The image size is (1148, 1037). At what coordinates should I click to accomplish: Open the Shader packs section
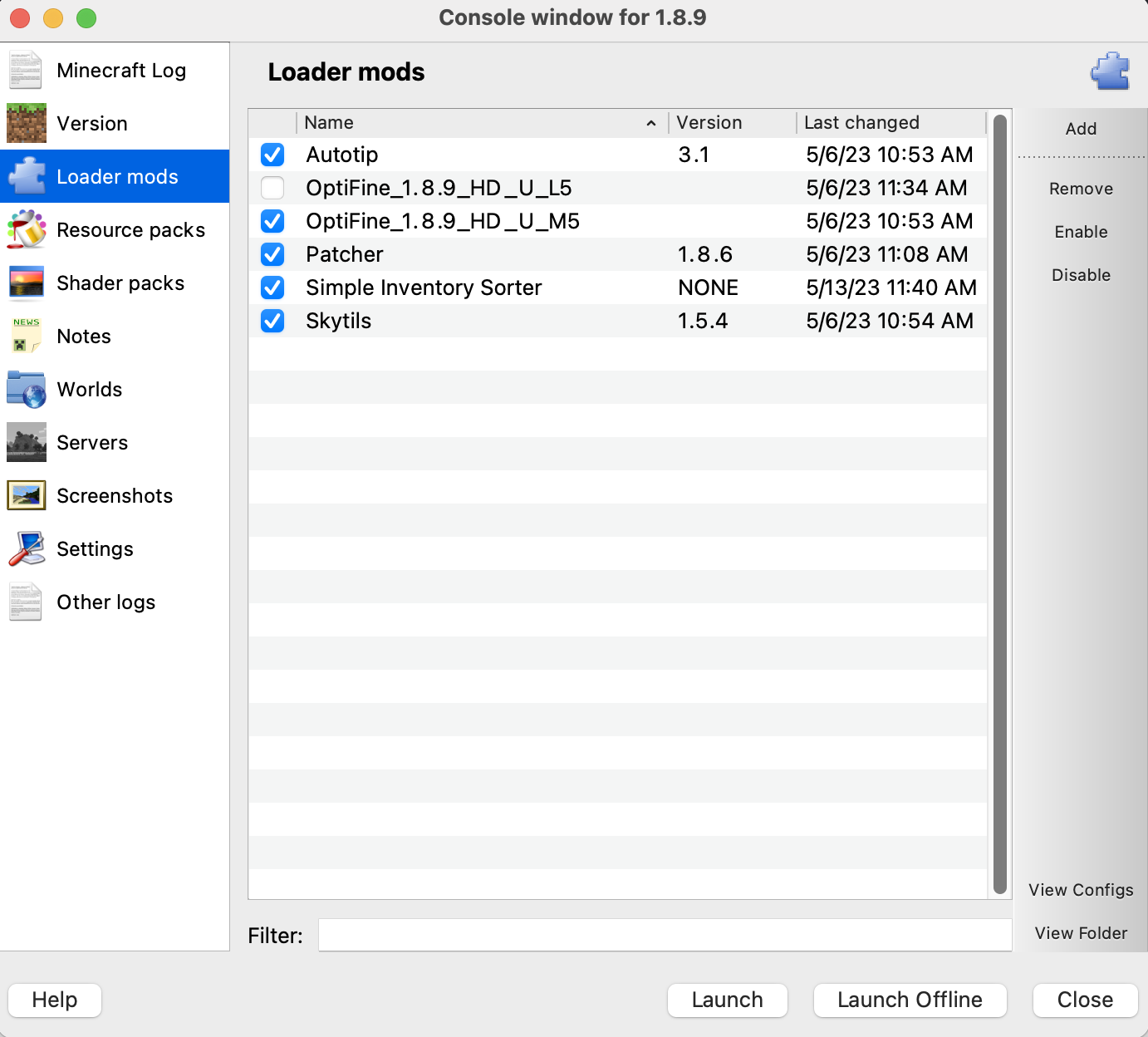(120, 283)
